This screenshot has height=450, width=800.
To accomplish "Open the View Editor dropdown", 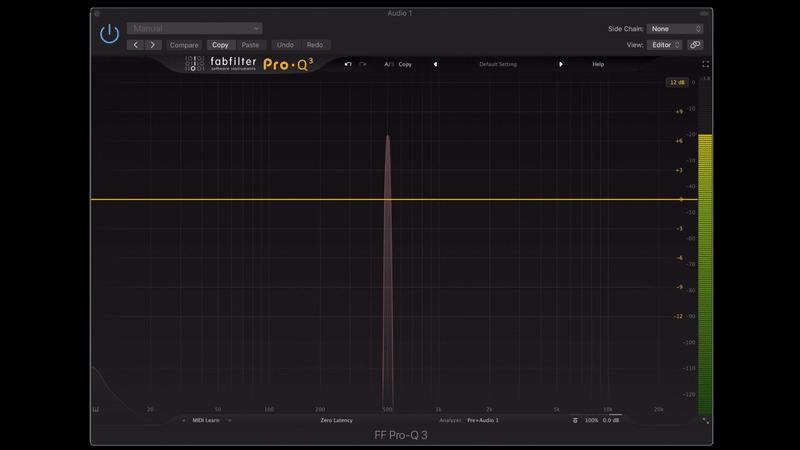I will click(x=664, y=45).
